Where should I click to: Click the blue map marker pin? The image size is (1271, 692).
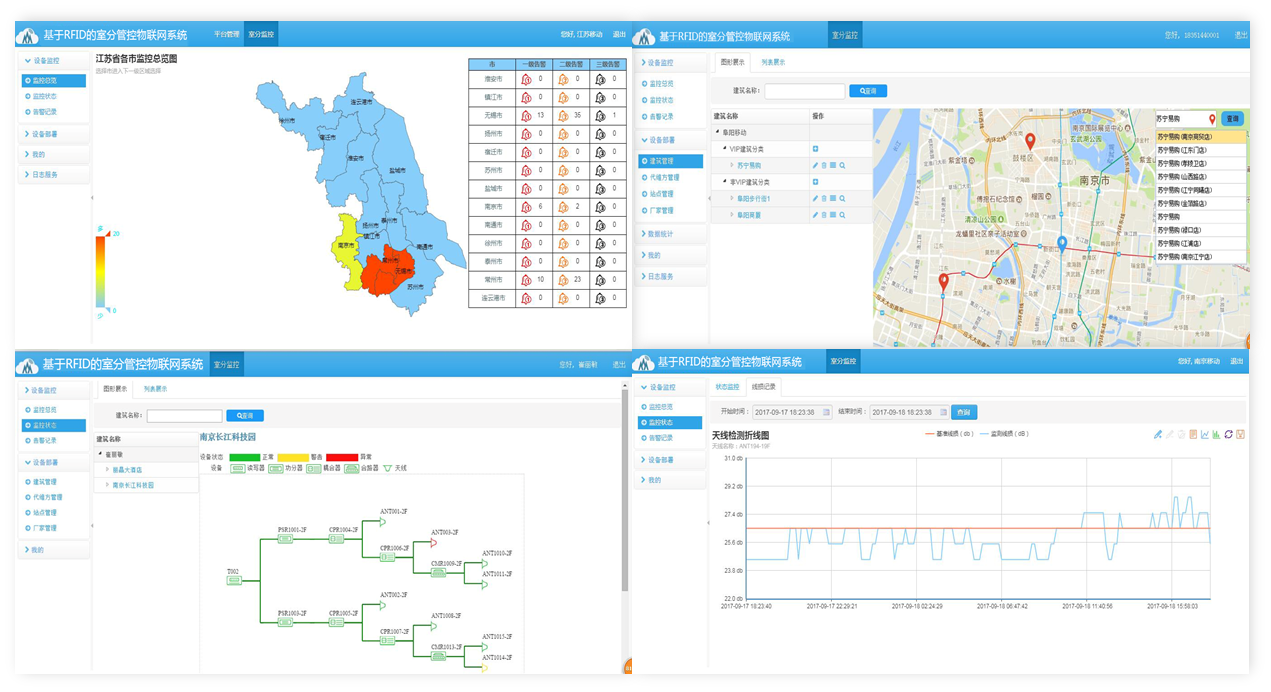coord(1062,243)
